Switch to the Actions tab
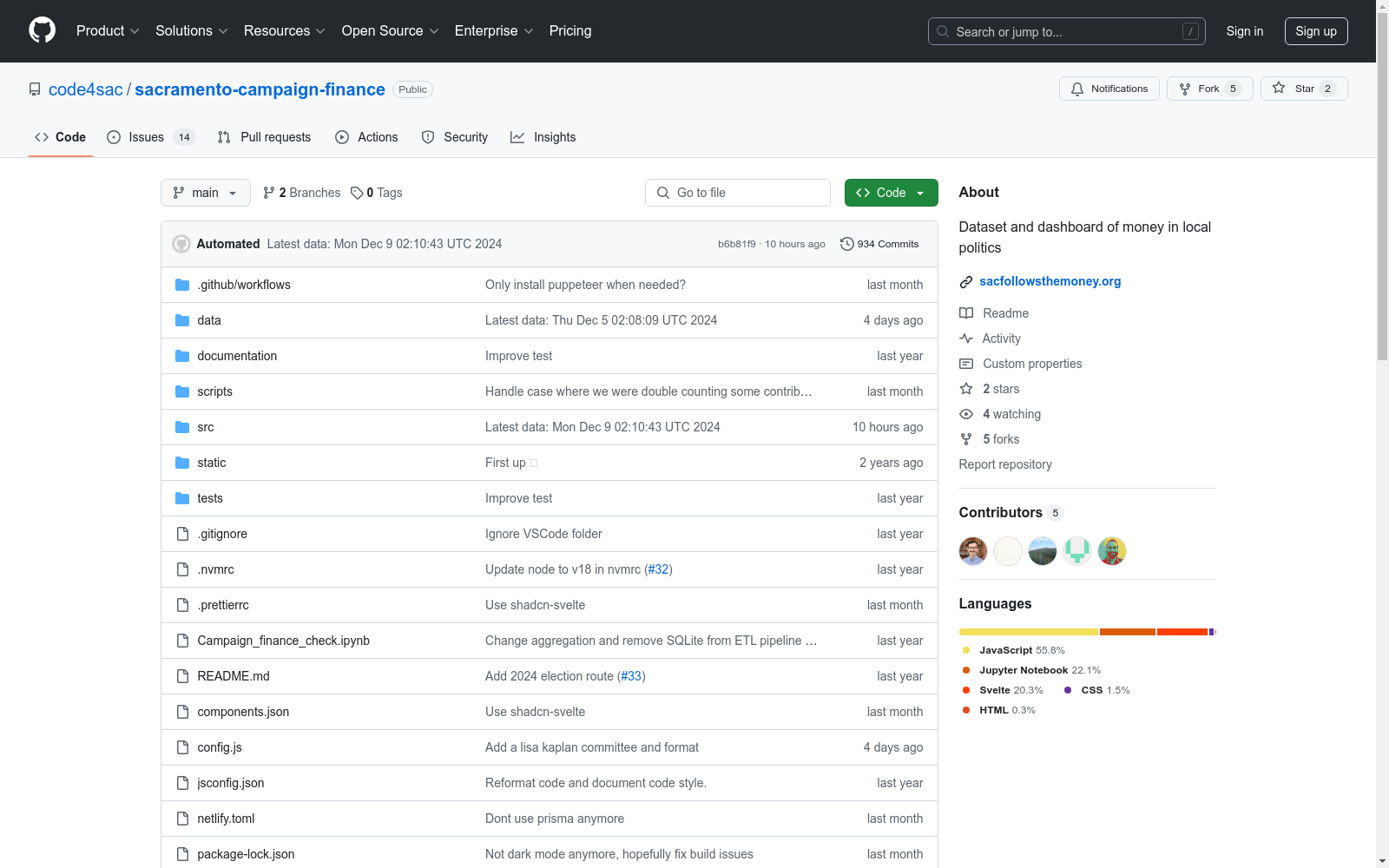 [366, 137]
